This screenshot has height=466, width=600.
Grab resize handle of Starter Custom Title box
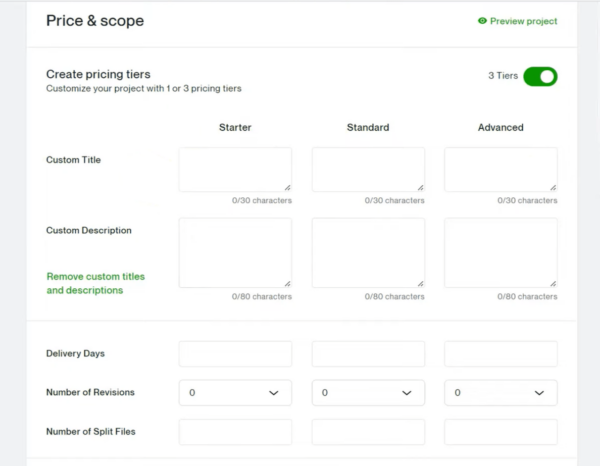[x=287, y=187]
